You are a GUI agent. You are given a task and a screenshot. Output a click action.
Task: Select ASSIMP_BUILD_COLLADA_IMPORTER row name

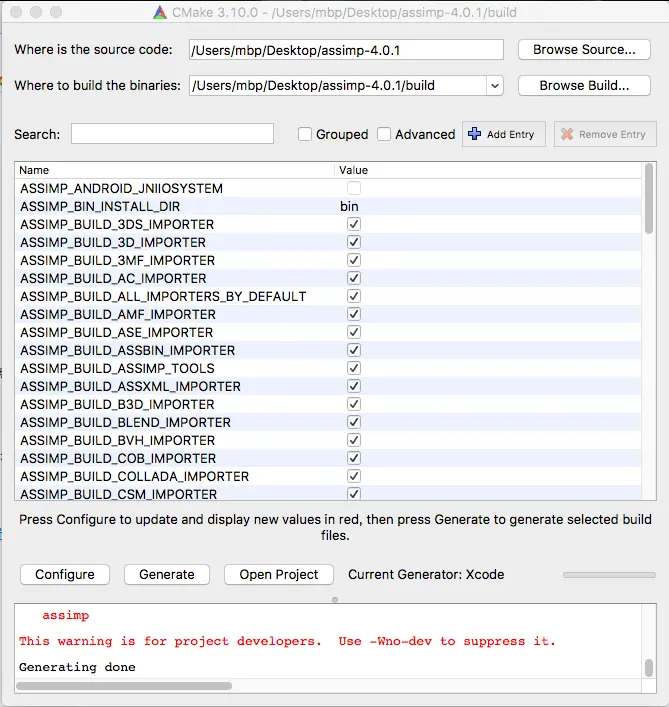tap(134, 477)
